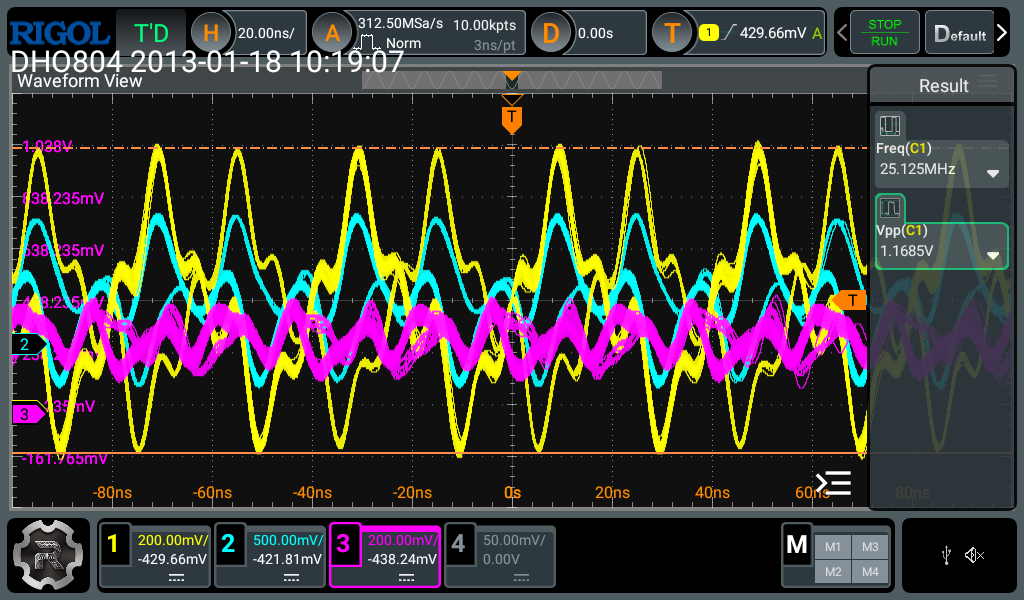Open the Result panel list menu icon
The image size is (1024, 600).
click(988, 83)
